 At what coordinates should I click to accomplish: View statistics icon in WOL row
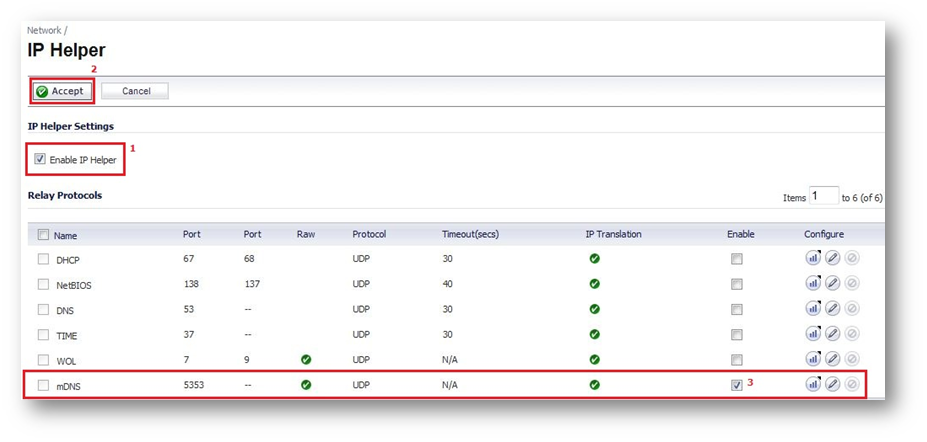coord(813,359)
